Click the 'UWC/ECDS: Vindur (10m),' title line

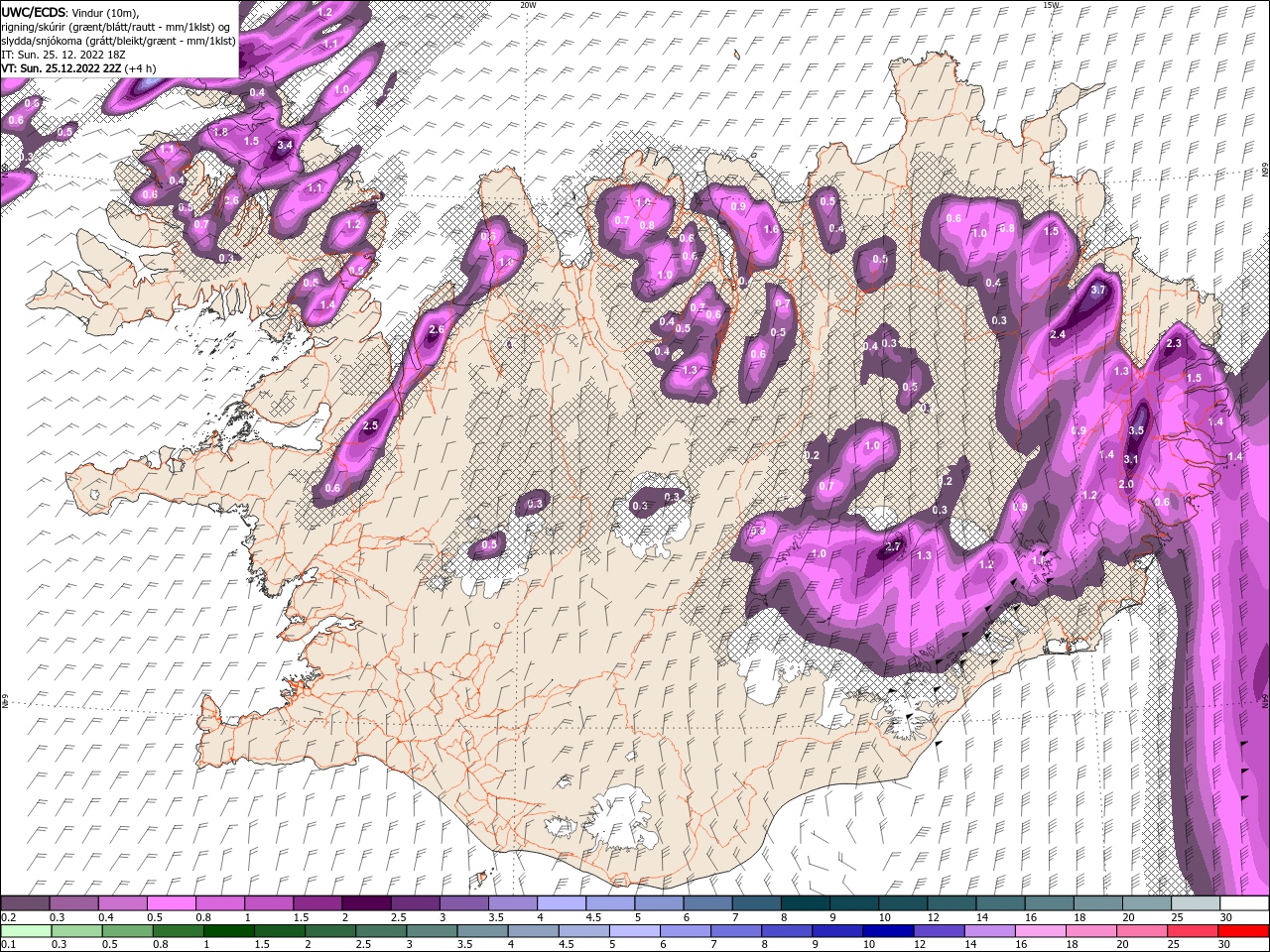70,12
